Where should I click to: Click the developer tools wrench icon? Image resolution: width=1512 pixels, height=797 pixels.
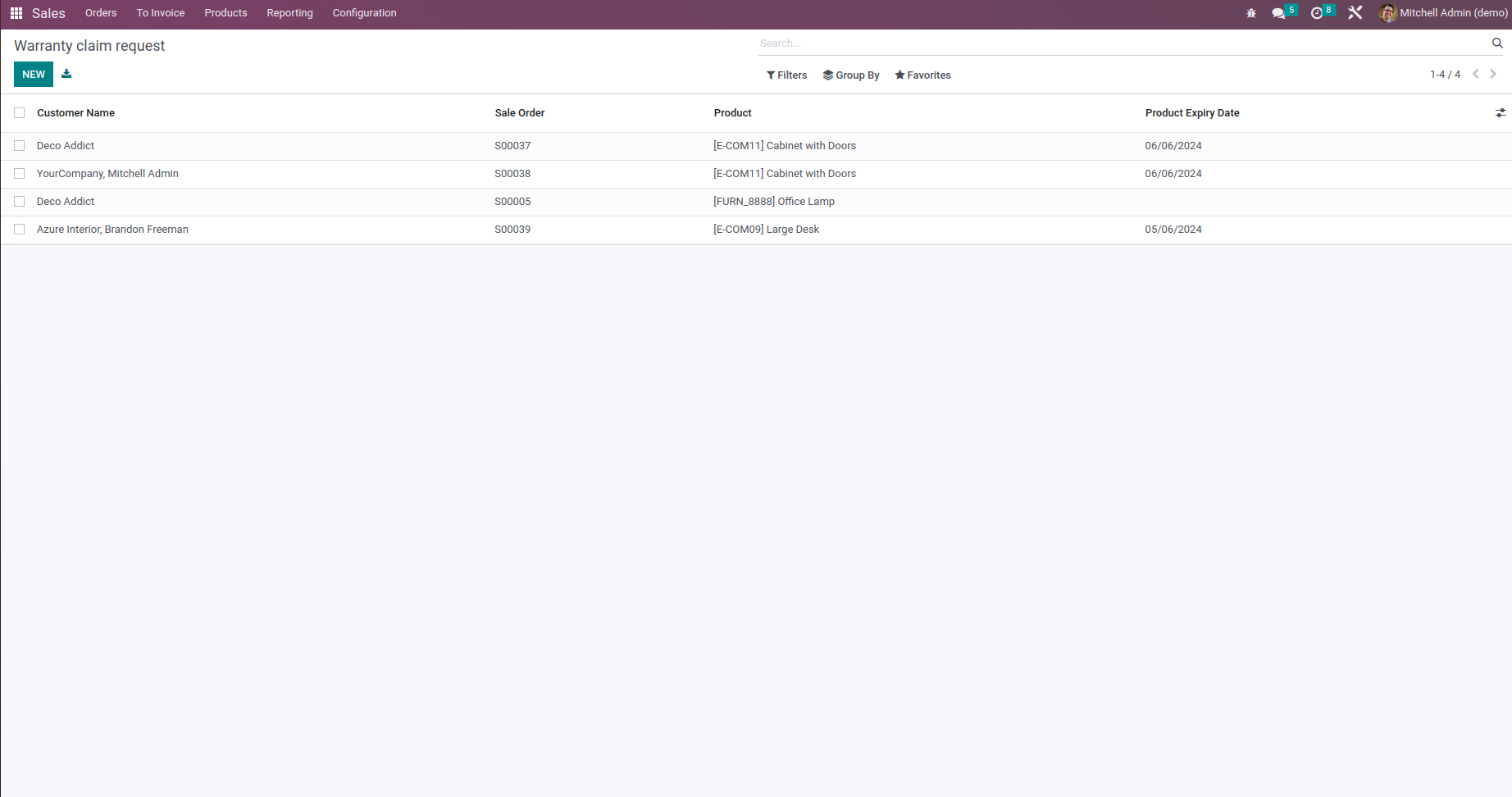pos(1355,13)
